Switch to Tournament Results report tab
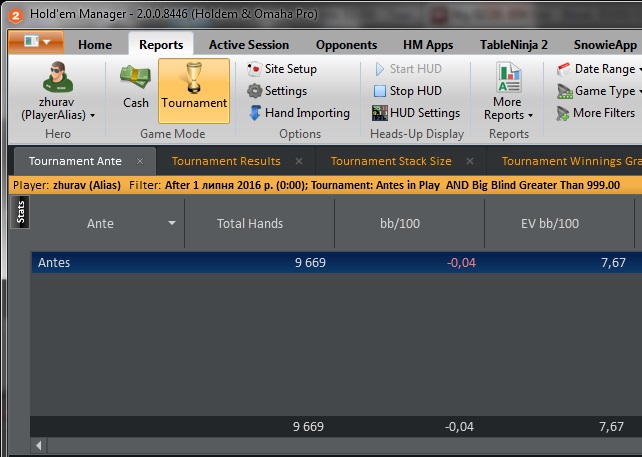The height and width of the screenshot is (457, 642). click(x=226, y=161)
